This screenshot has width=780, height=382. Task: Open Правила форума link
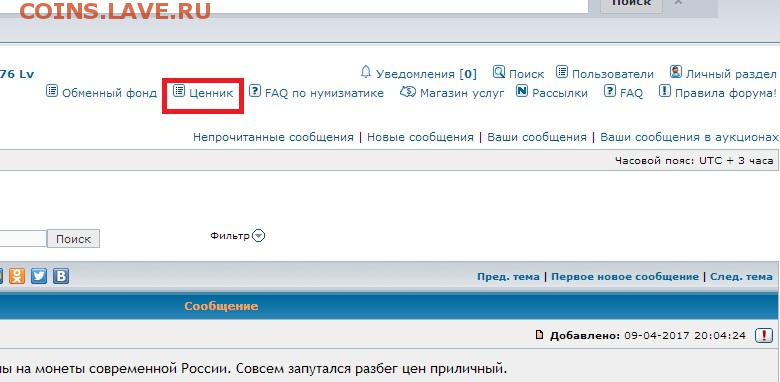coord(725,93)
